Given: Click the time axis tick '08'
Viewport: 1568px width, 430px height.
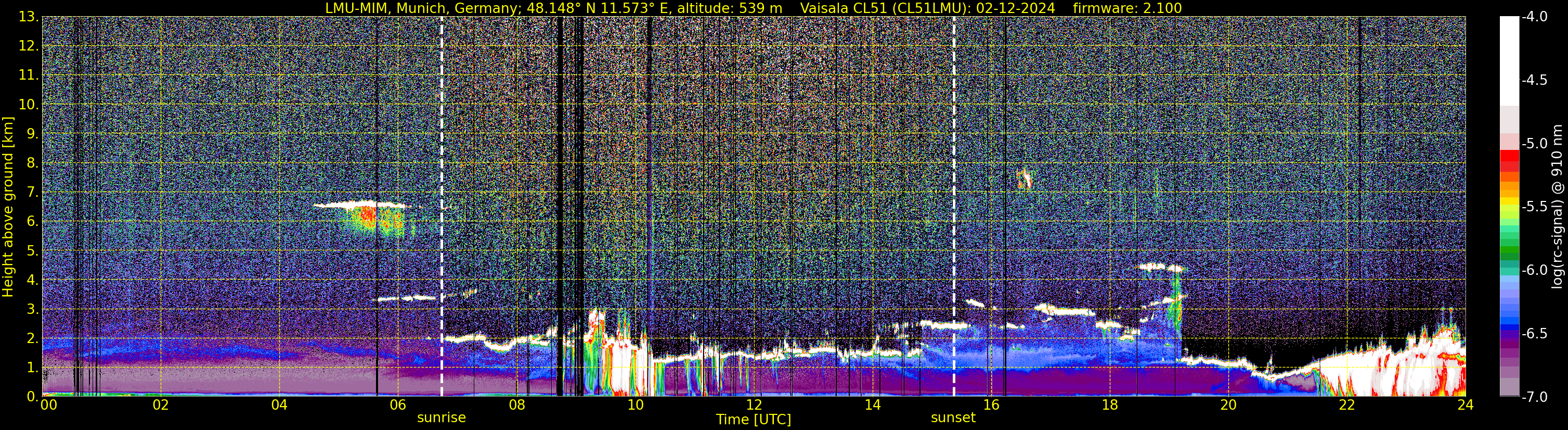Looking at the screenshot, I should point(516,405).
